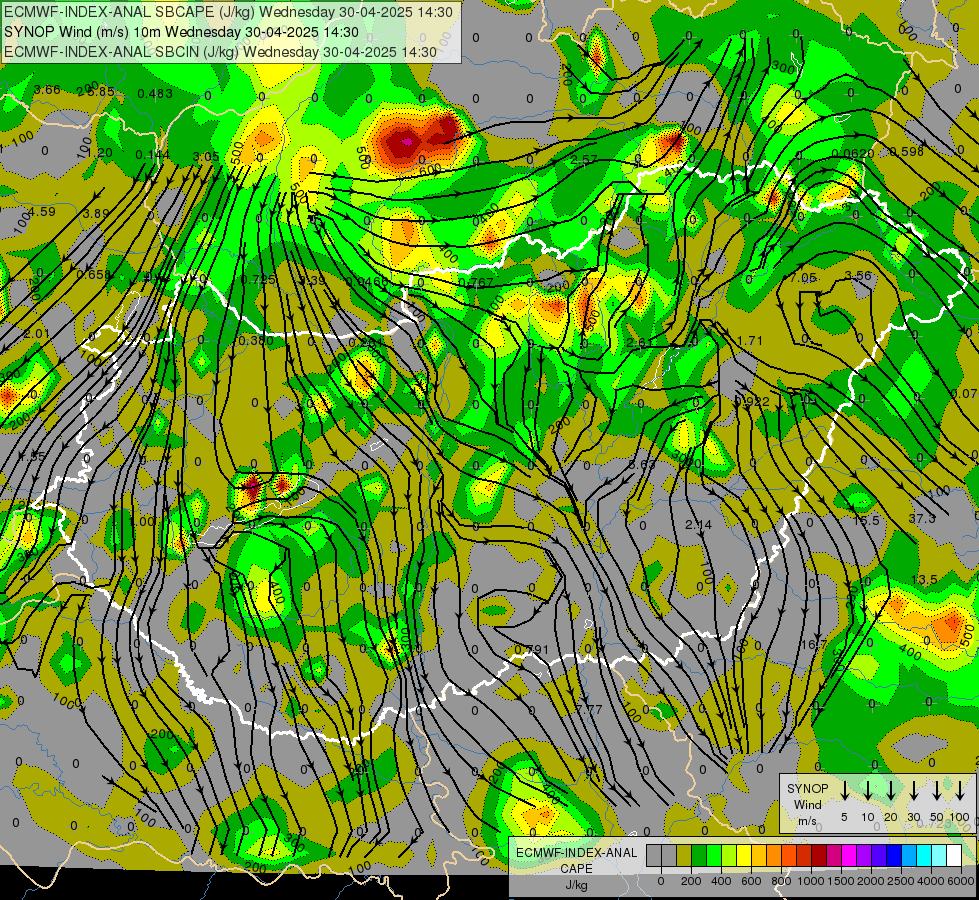Click the 1.55 value on the map
979x900 pixels.
(32, 457)
